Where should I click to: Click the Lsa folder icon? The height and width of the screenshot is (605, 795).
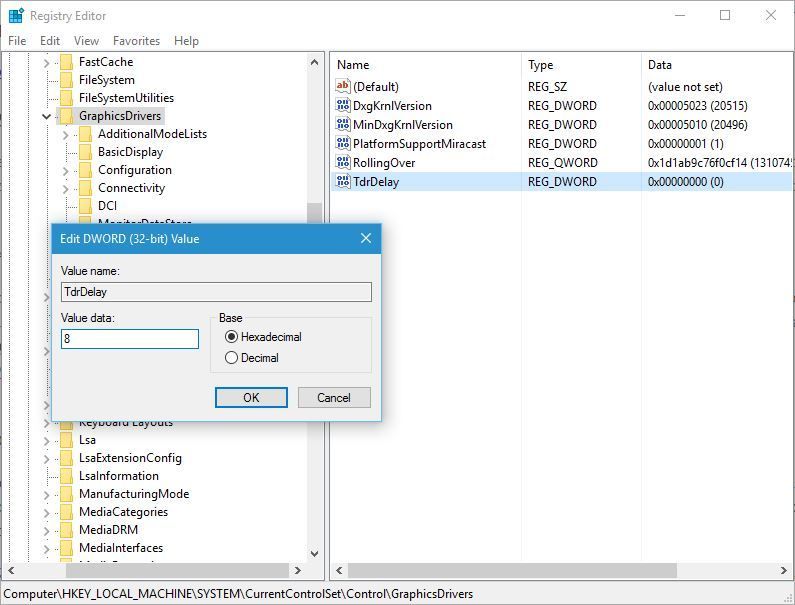point(66,440)
